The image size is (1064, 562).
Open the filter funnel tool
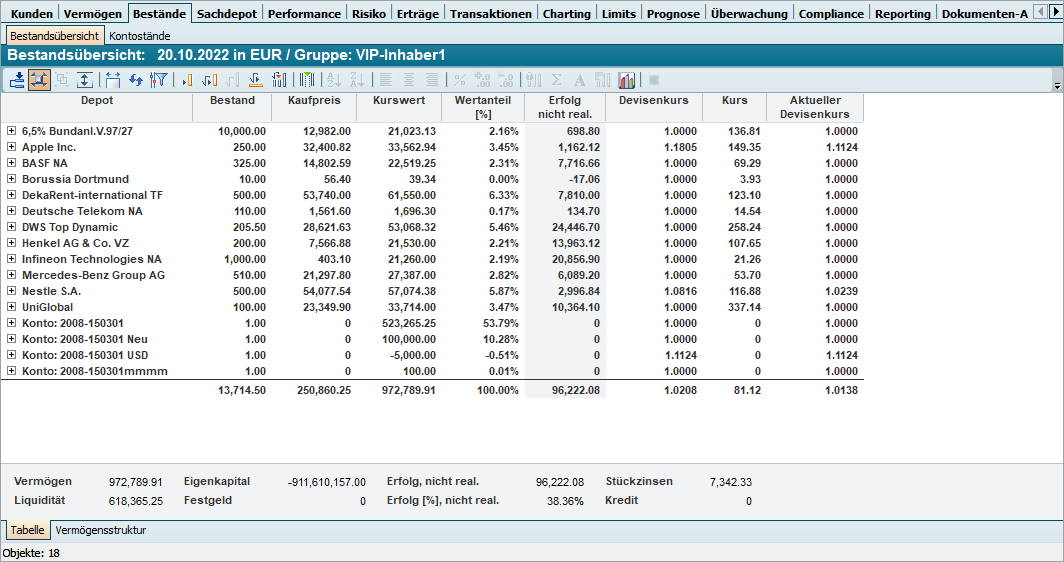pyautogui.click(x=158, y=80)
